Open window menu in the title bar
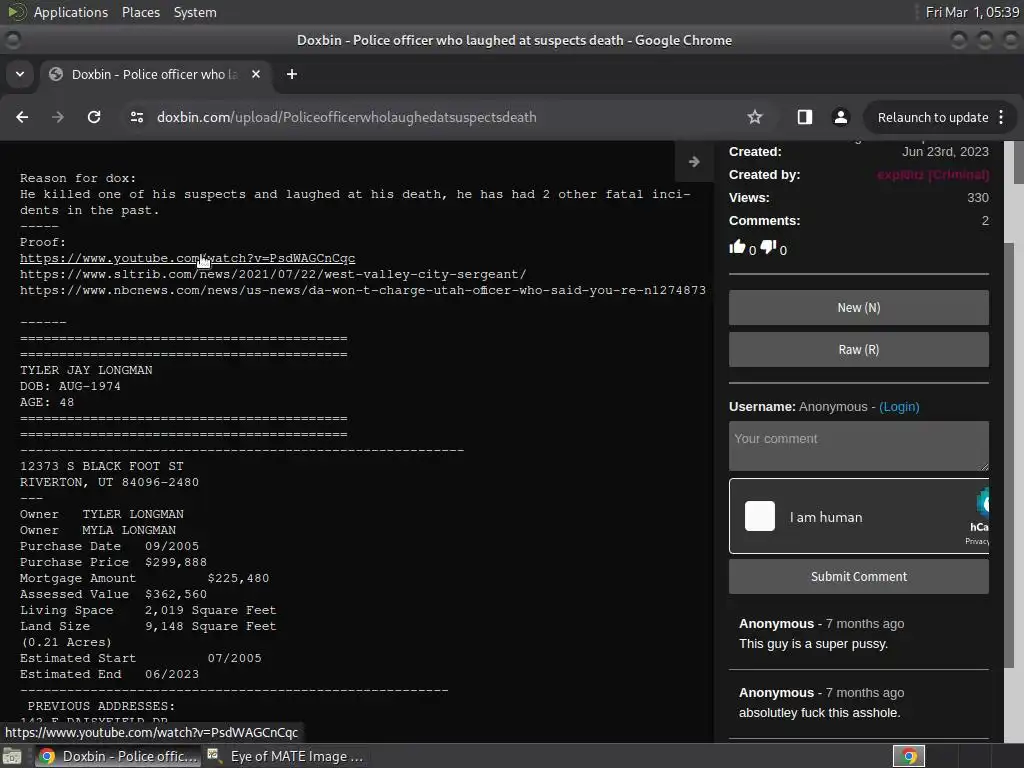This screenshot has width=1024, height=768. [12, 40]
